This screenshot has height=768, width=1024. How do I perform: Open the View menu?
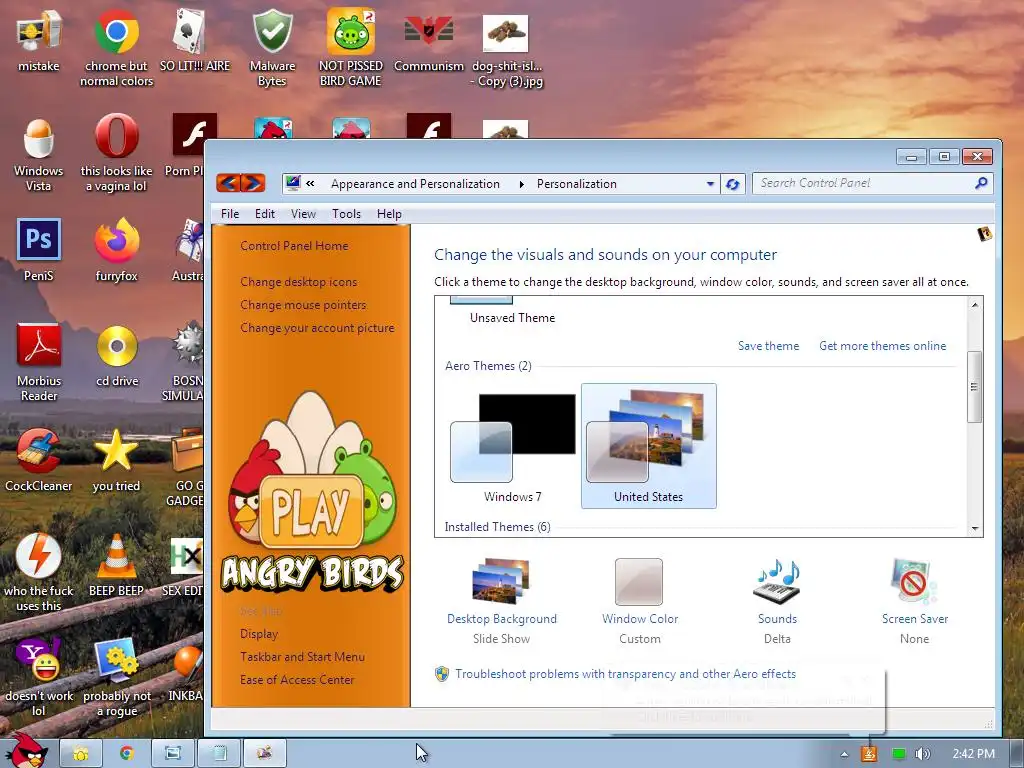(303, 214)
